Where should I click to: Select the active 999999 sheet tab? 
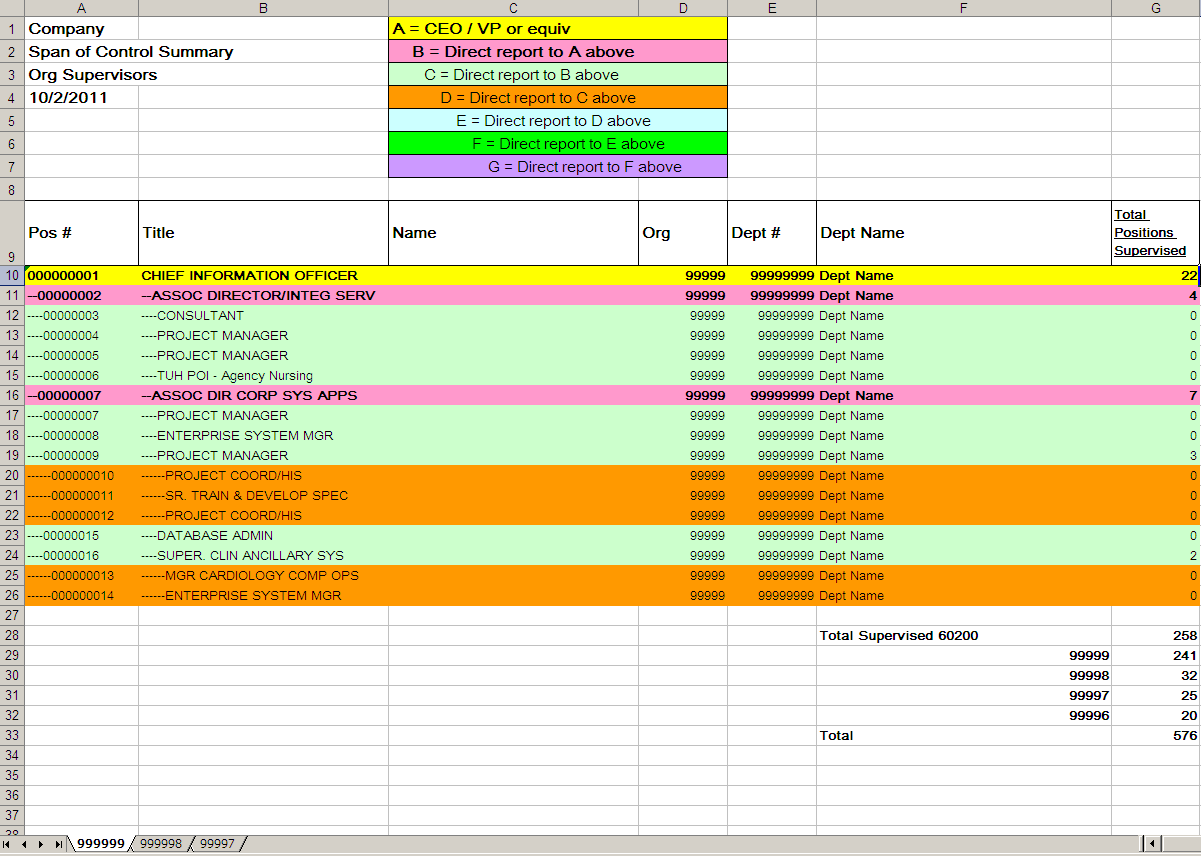point(100,844)
